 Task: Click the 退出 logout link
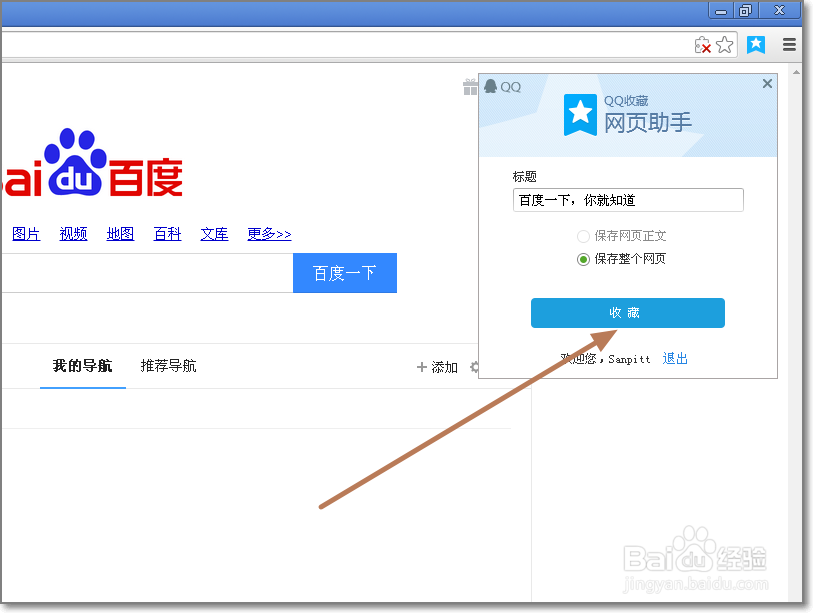pos(675,358)
